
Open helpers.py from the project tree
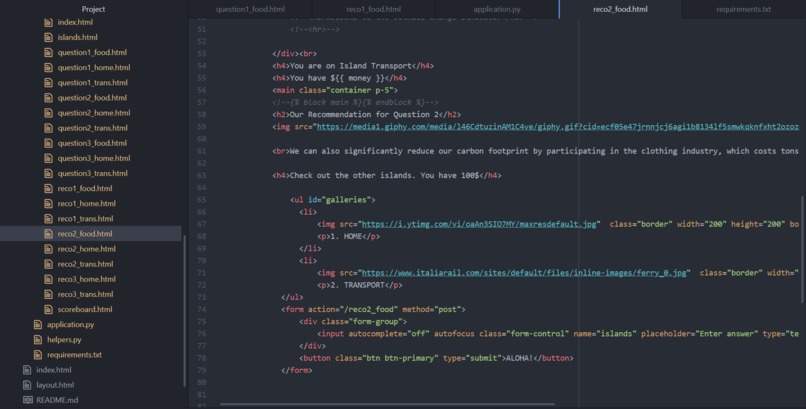(64, 340)
